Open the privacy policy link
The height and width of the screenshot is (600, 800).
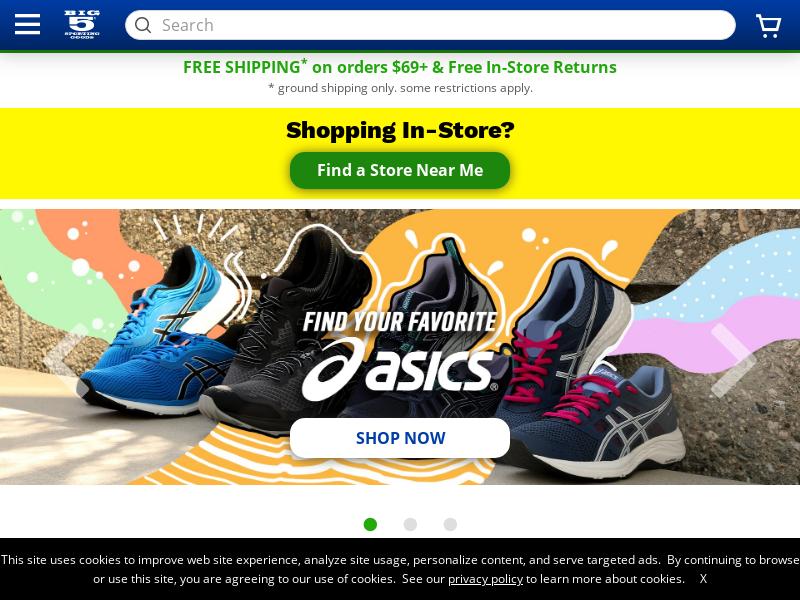click(485, 579)
